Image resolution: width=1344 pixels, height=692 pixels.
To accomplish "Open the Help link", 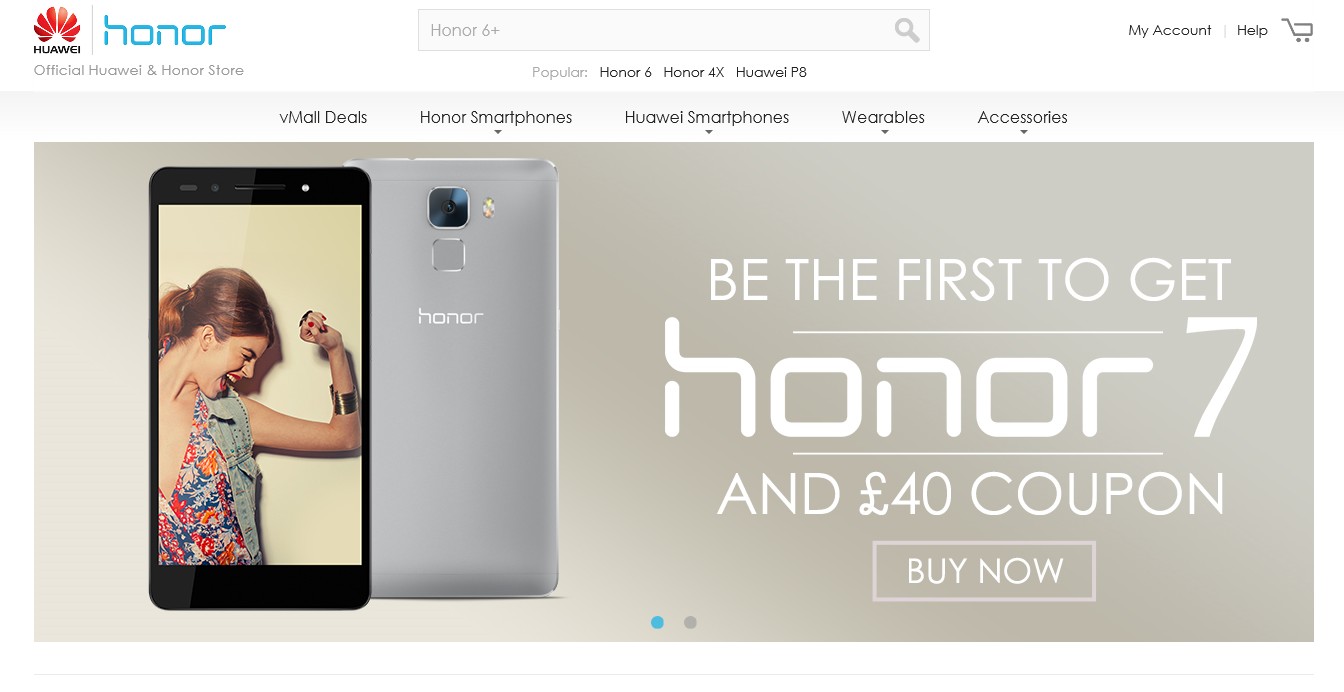I will point(1252,30).
